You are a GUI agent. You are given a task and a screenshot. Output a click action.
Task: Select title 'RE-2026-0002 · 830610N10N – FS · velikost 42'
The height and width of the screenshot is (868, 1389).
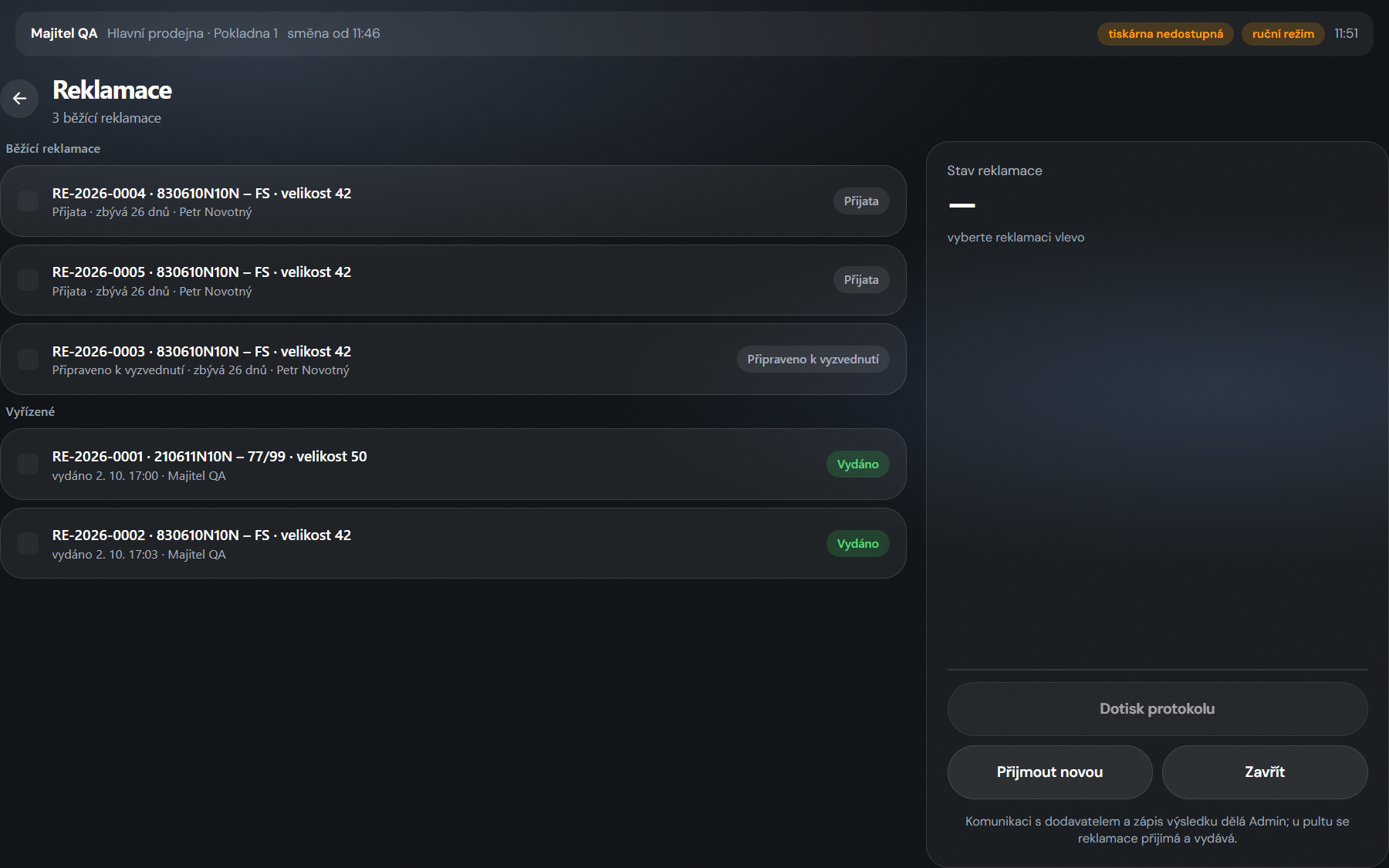(x=201, y=535)
